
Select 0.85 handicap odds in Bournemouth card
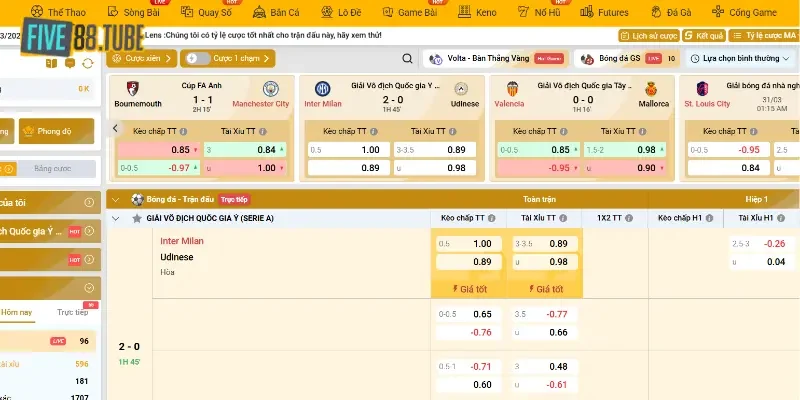coord(159,149)
